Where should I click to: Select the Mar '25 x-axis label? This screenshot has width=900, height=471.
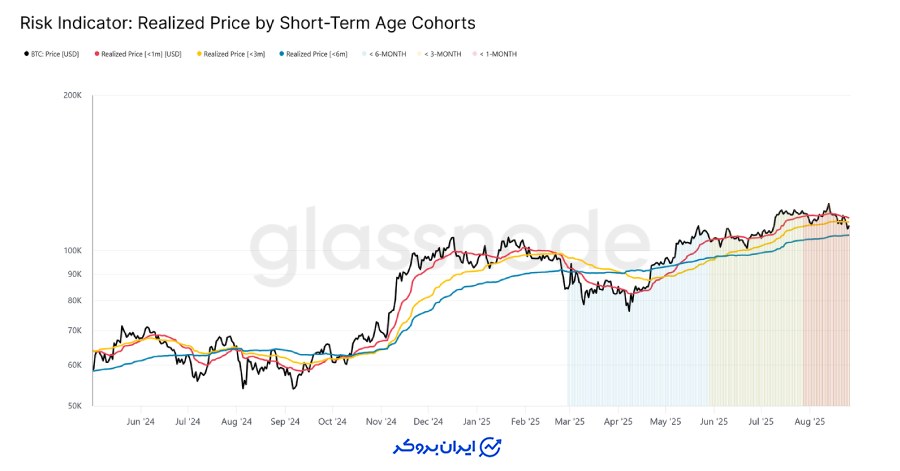571,422
